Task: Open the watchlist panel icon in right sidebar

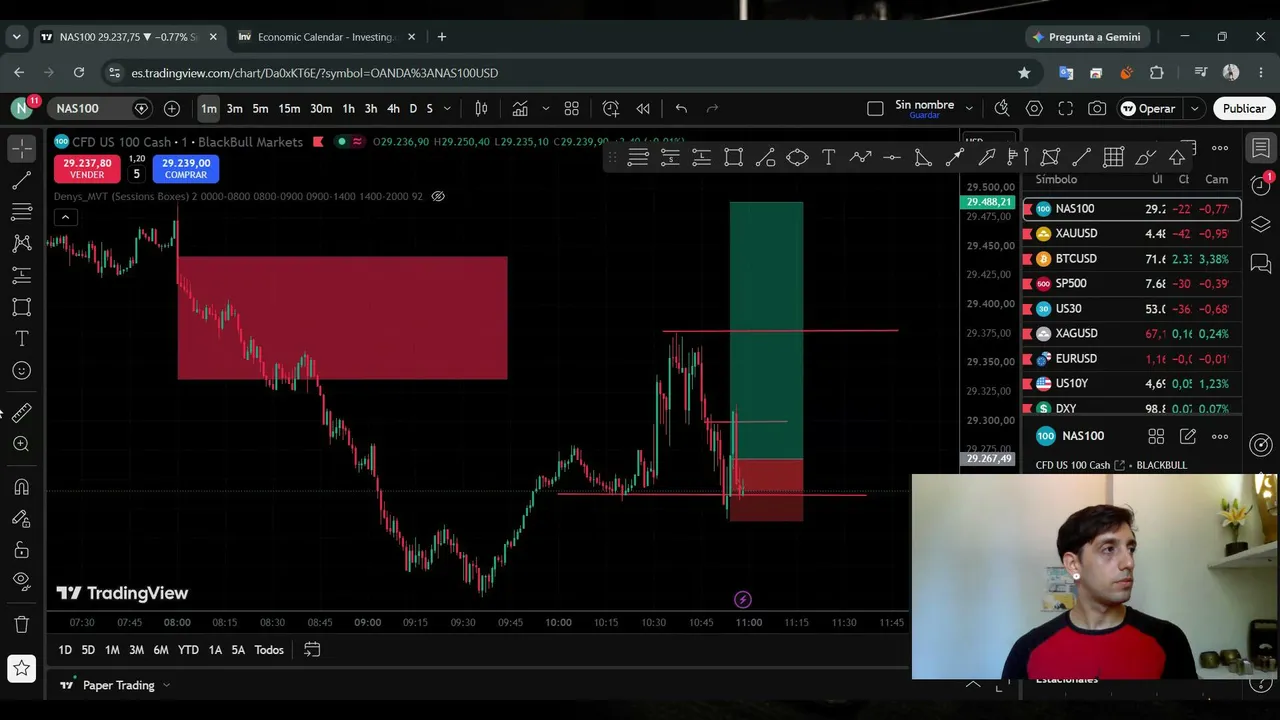Action: pyautogui.click(x=1261, y=148)
